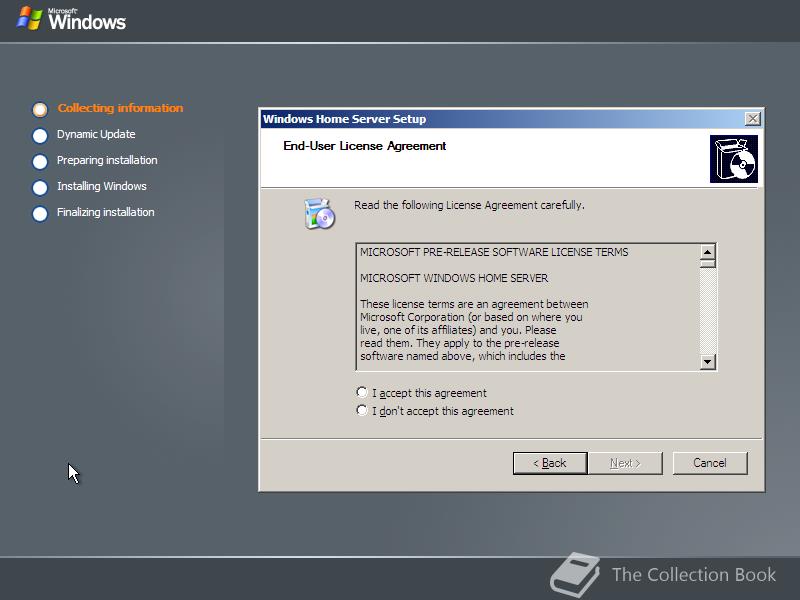Viewport: 800px width, 600px height.
Task: Click the Preparing installation step bullet
Action: [40, 161]
